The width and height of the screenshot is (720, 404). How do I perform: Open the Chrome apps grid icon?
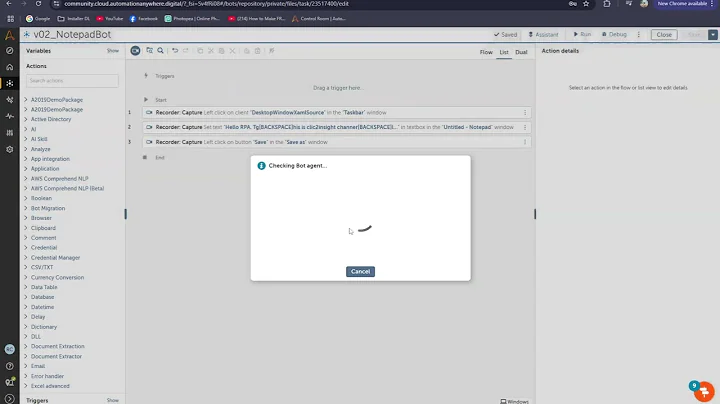point(10,19)
